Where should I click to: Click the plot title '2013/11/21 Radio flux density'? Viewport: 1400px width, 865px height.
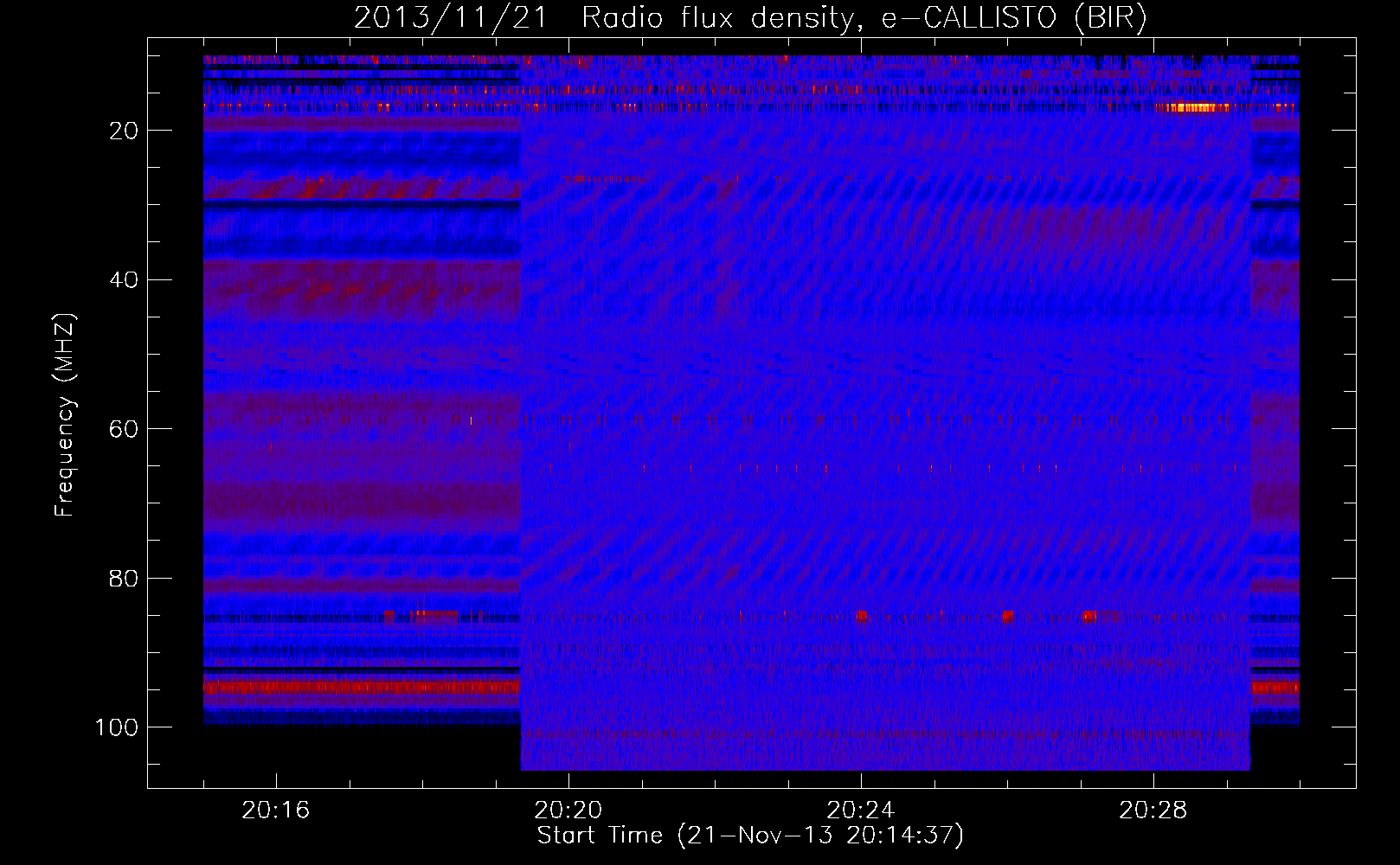(603, 18)
